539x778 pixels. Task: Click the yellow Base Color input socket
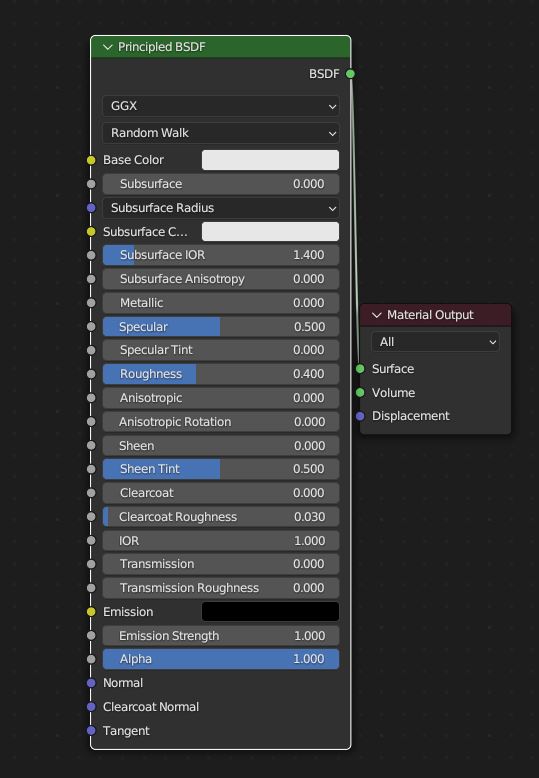pyautogui.click(x=91, y=160)
